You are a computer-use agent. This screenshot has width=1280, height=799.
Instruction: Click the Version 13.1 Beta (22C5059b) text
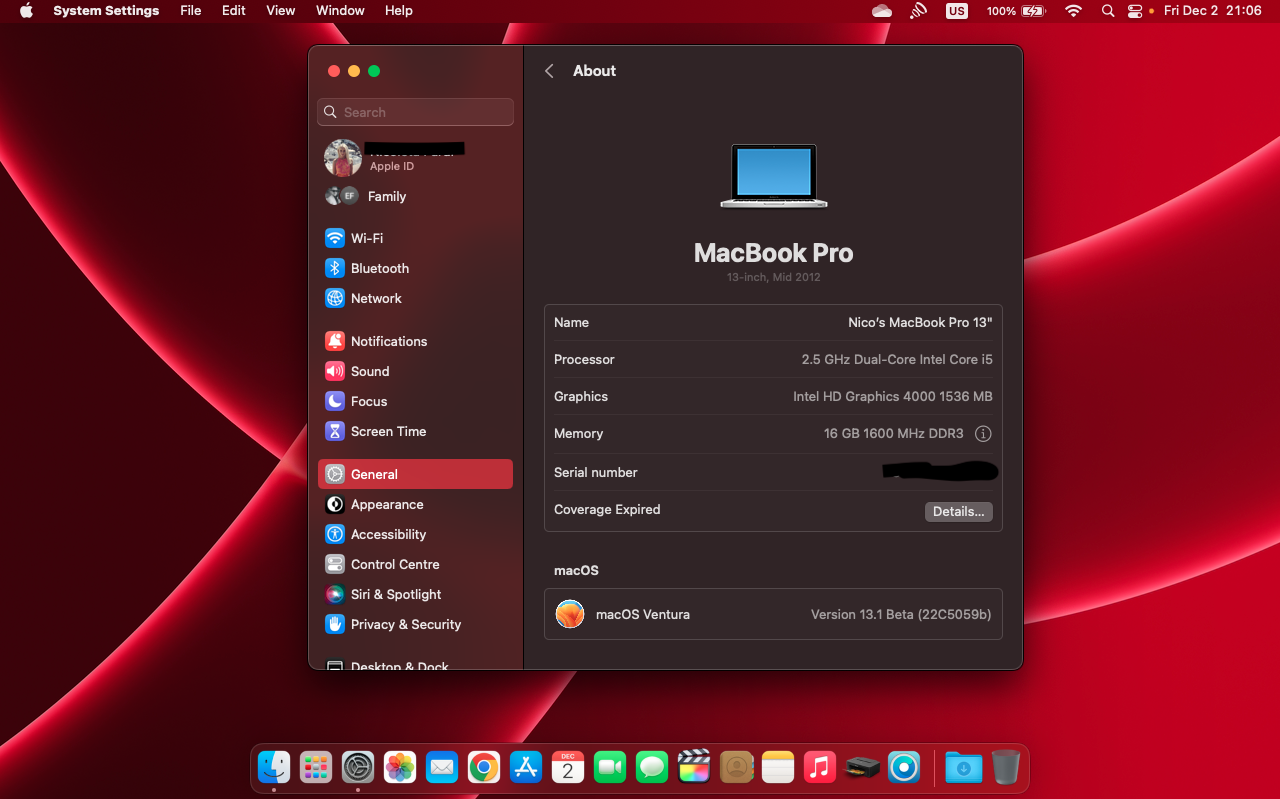point(901,614)
